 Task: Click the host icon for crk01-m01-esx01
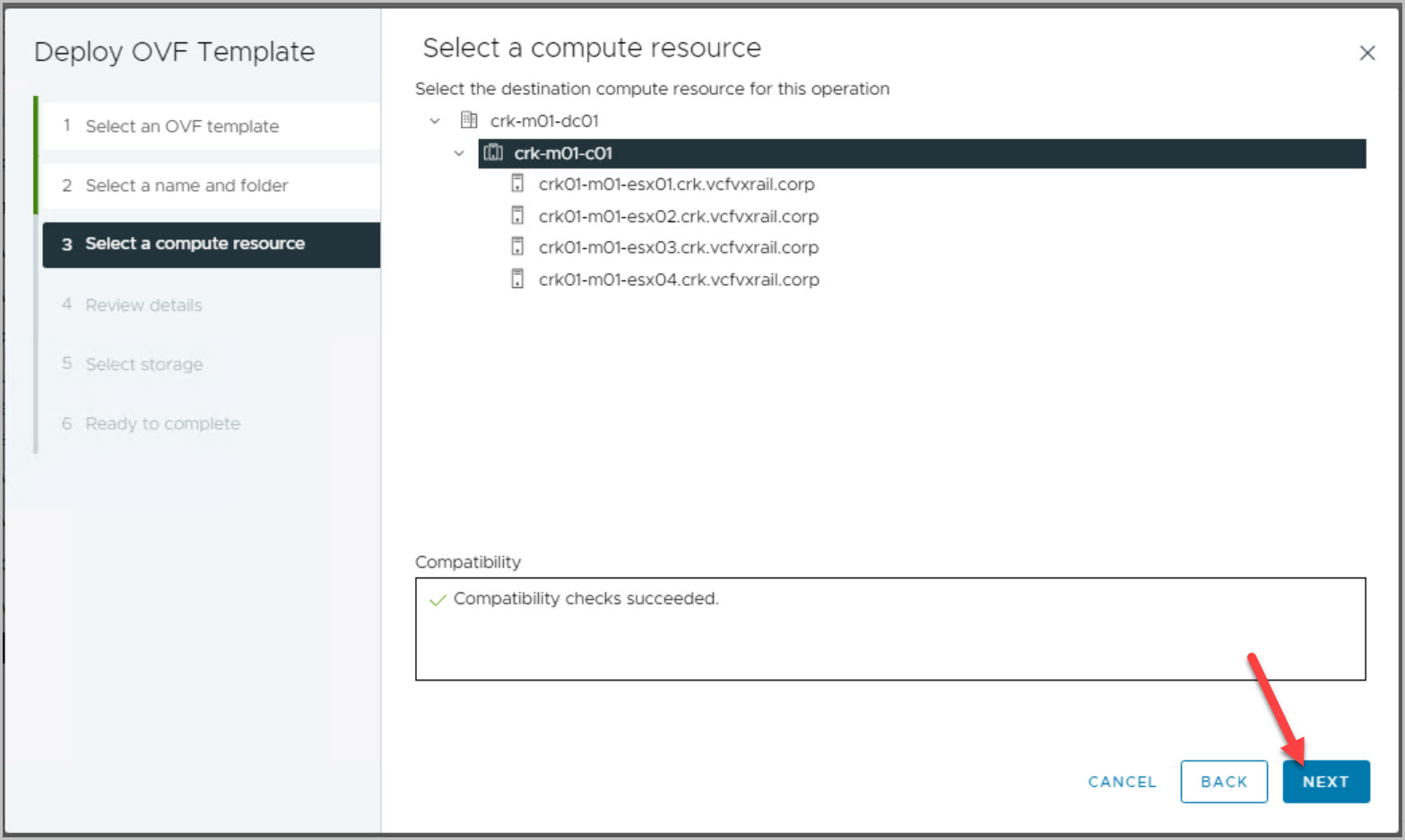pos(517,184)
